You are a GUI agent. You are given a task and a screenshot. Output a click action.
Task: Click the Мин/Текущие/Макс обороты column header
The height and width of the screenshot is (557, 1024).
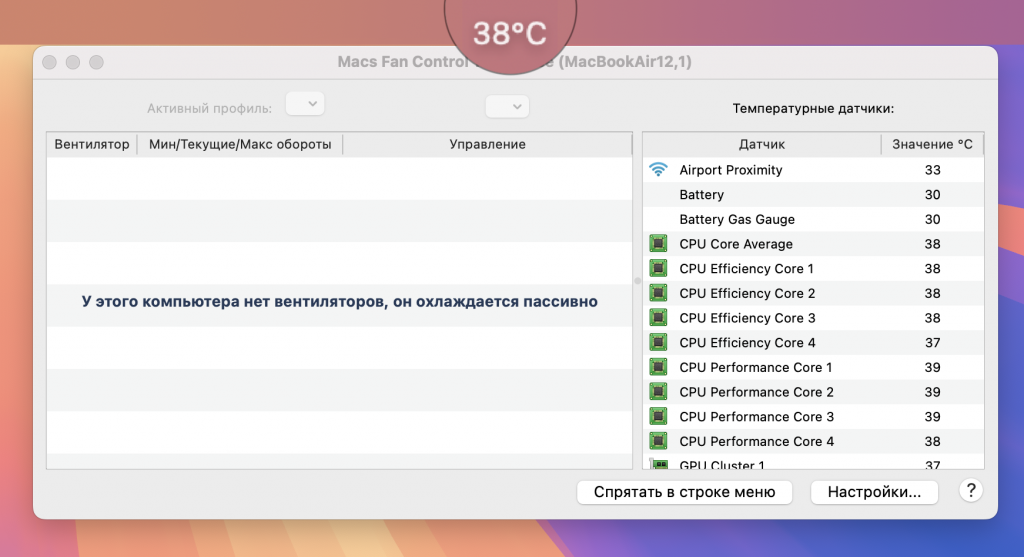pos(240,144)
